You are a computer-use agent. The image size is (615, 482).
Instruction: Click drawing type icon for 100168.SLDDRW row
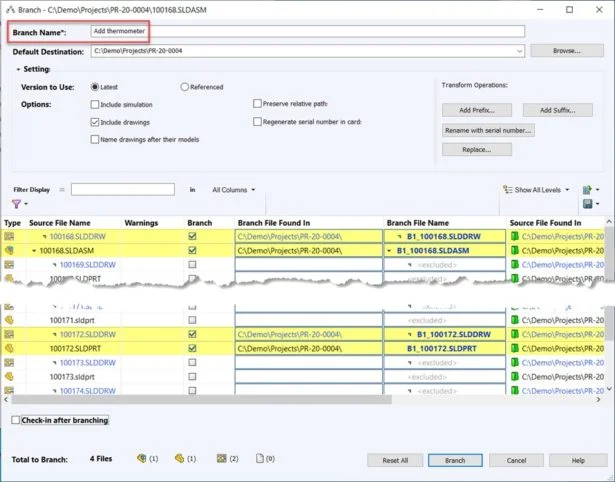9,236
